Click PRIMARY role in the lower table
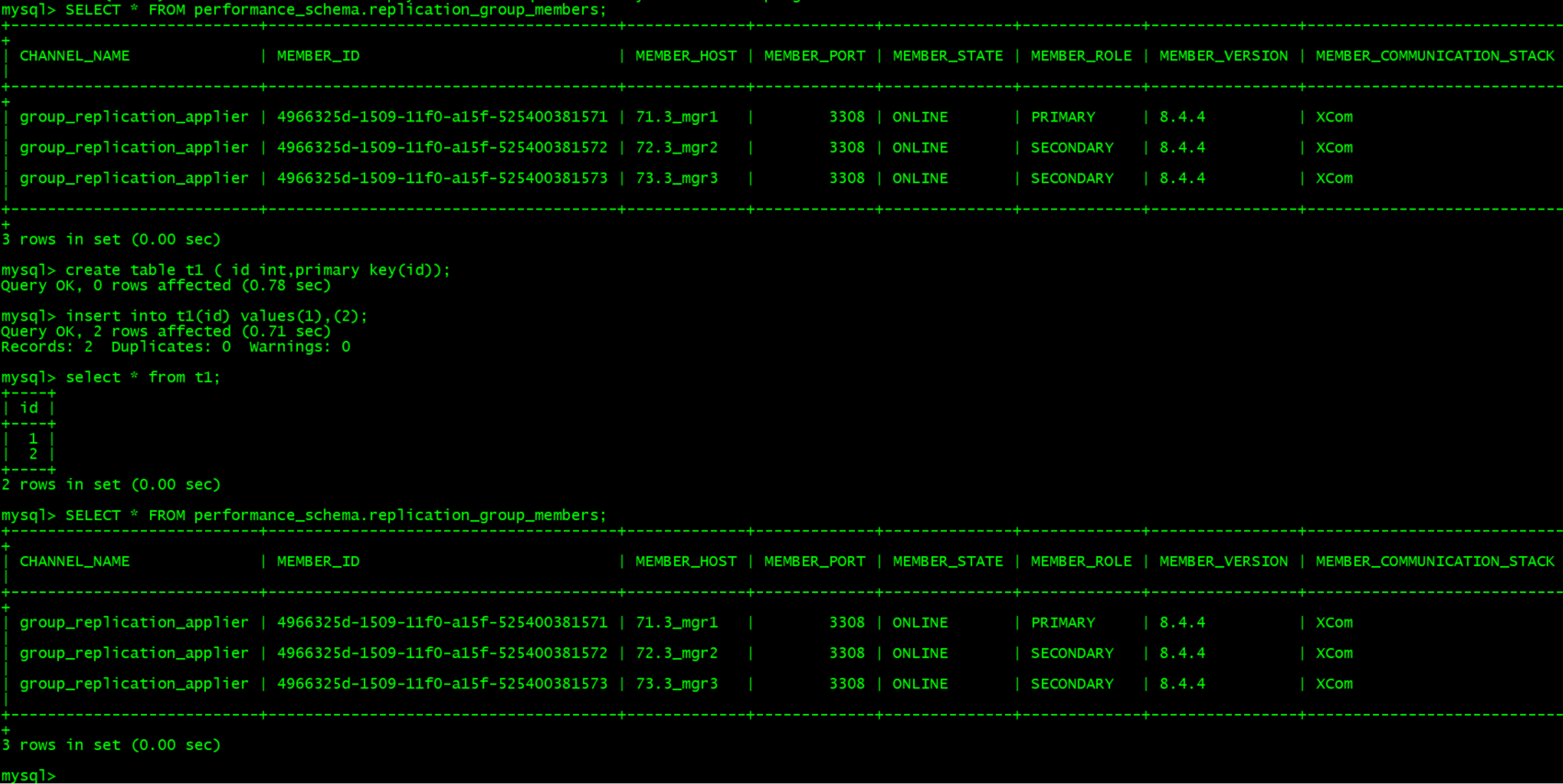 point(1063,623)
